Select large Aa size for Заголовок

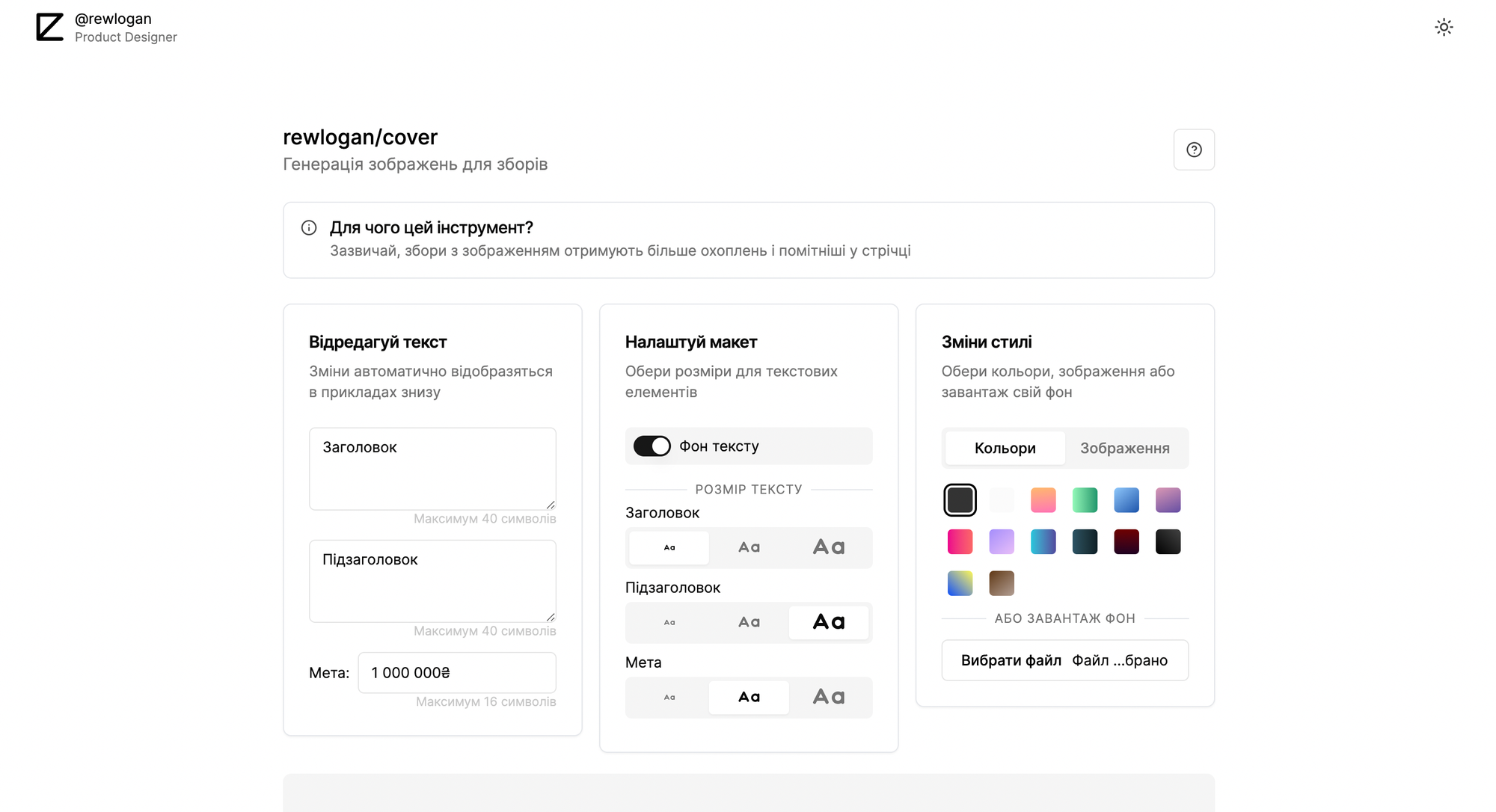pyautogui.click(x=828, y=548)
